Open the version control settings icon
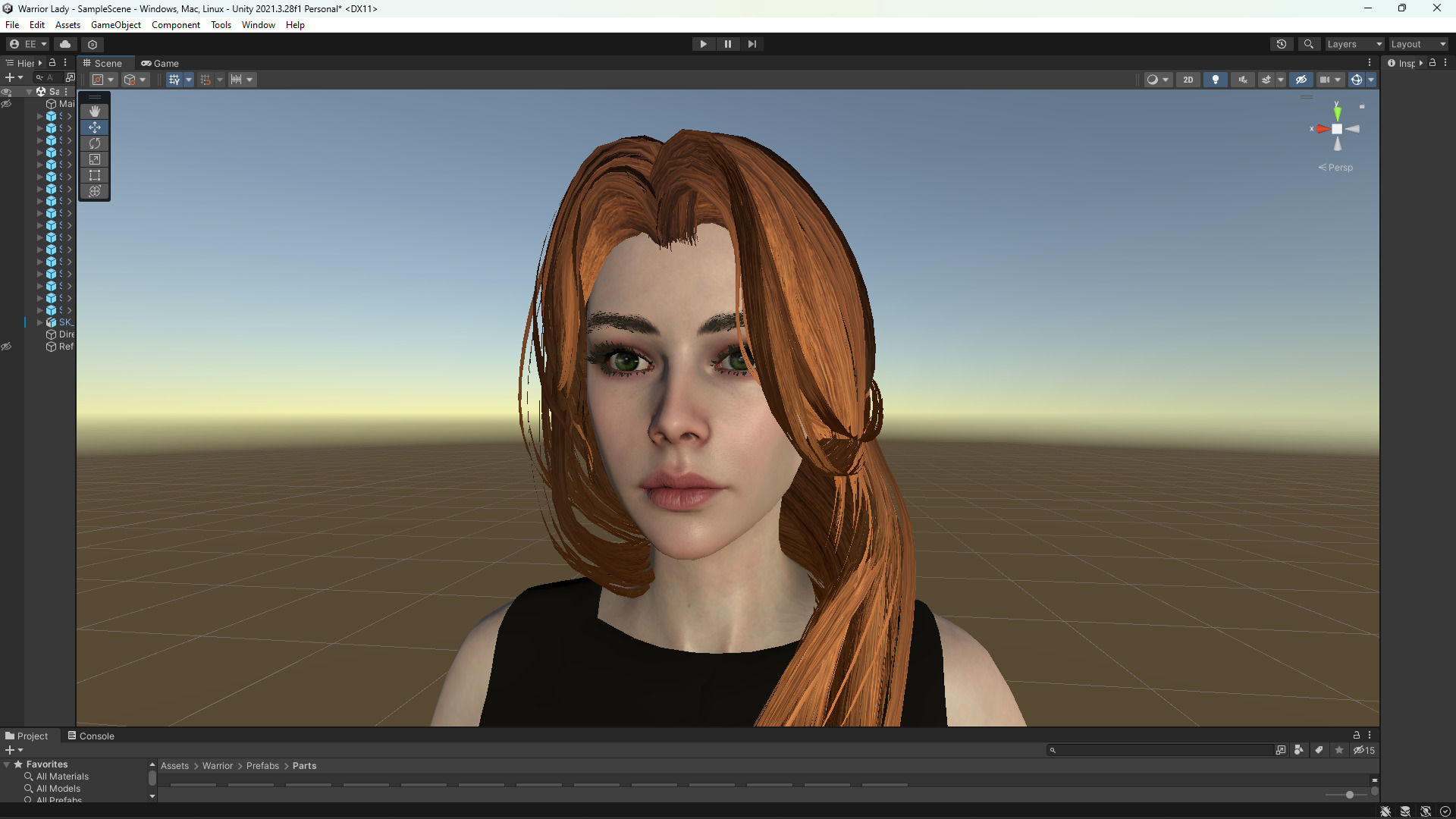 tap(93, 44)
